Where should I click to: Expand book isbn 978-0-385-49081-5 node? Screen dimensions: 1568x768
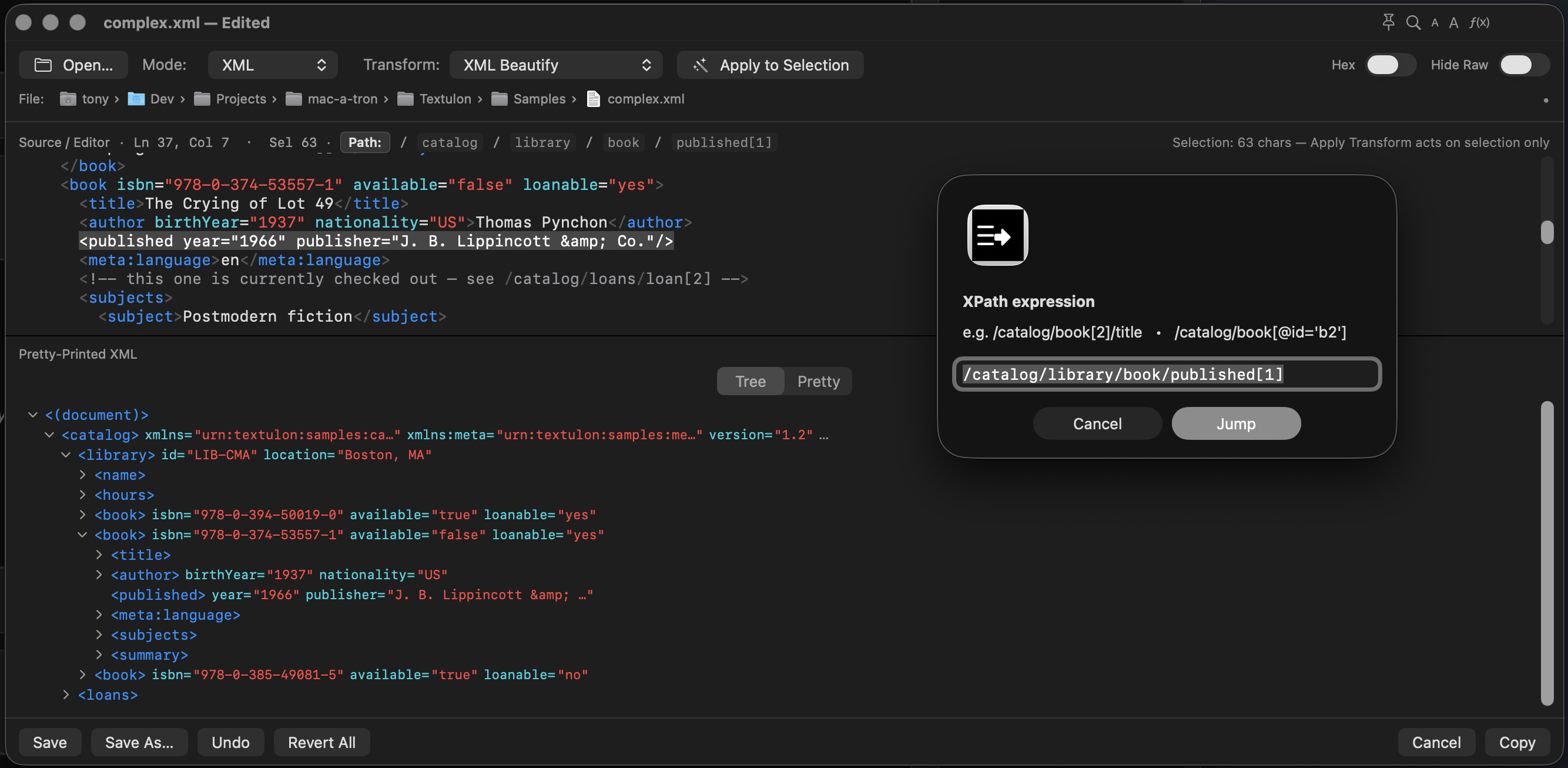(82, 675)
